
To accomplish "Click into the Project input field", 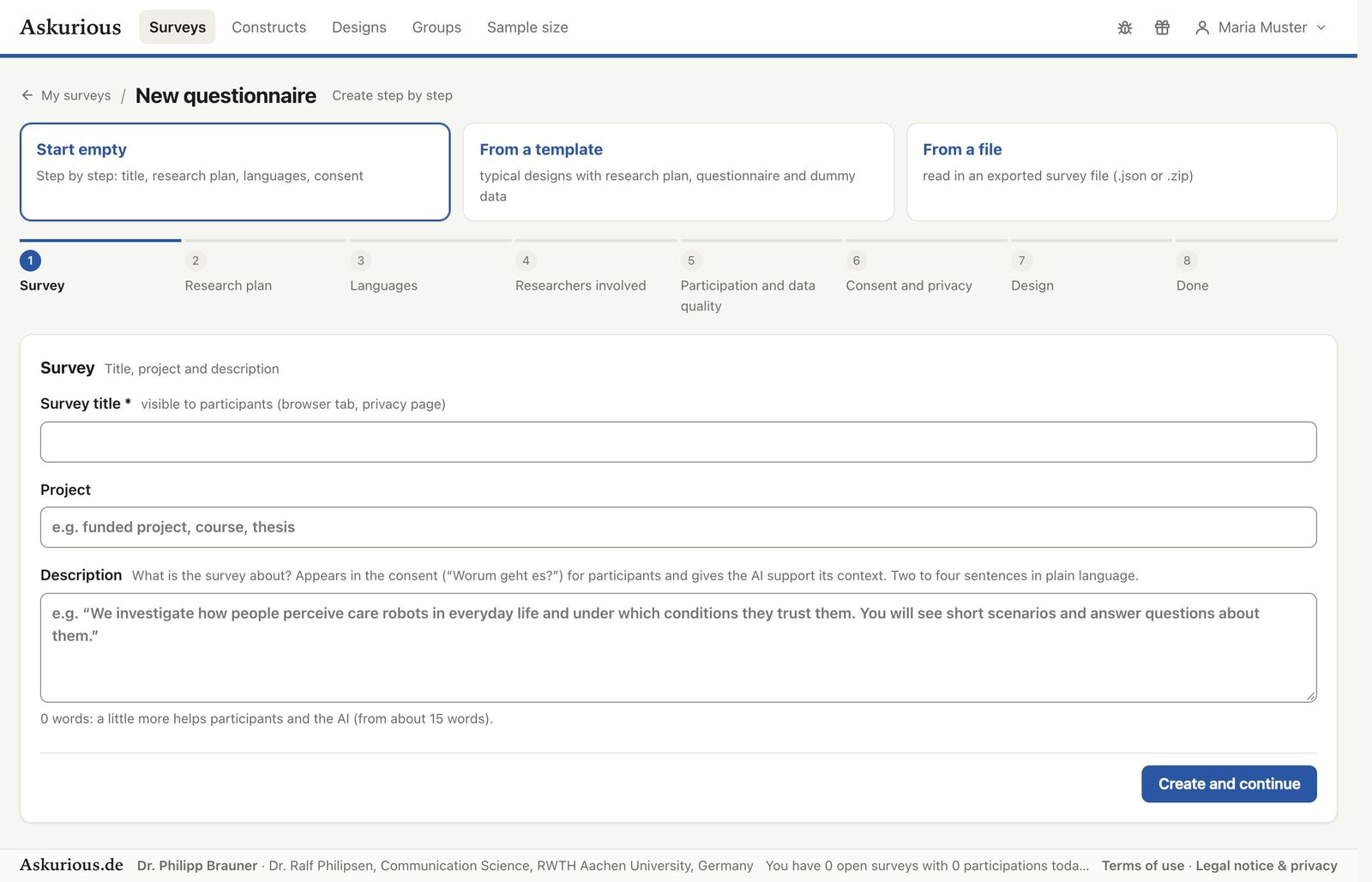I will pyautogui.click(x=678, y=527).
